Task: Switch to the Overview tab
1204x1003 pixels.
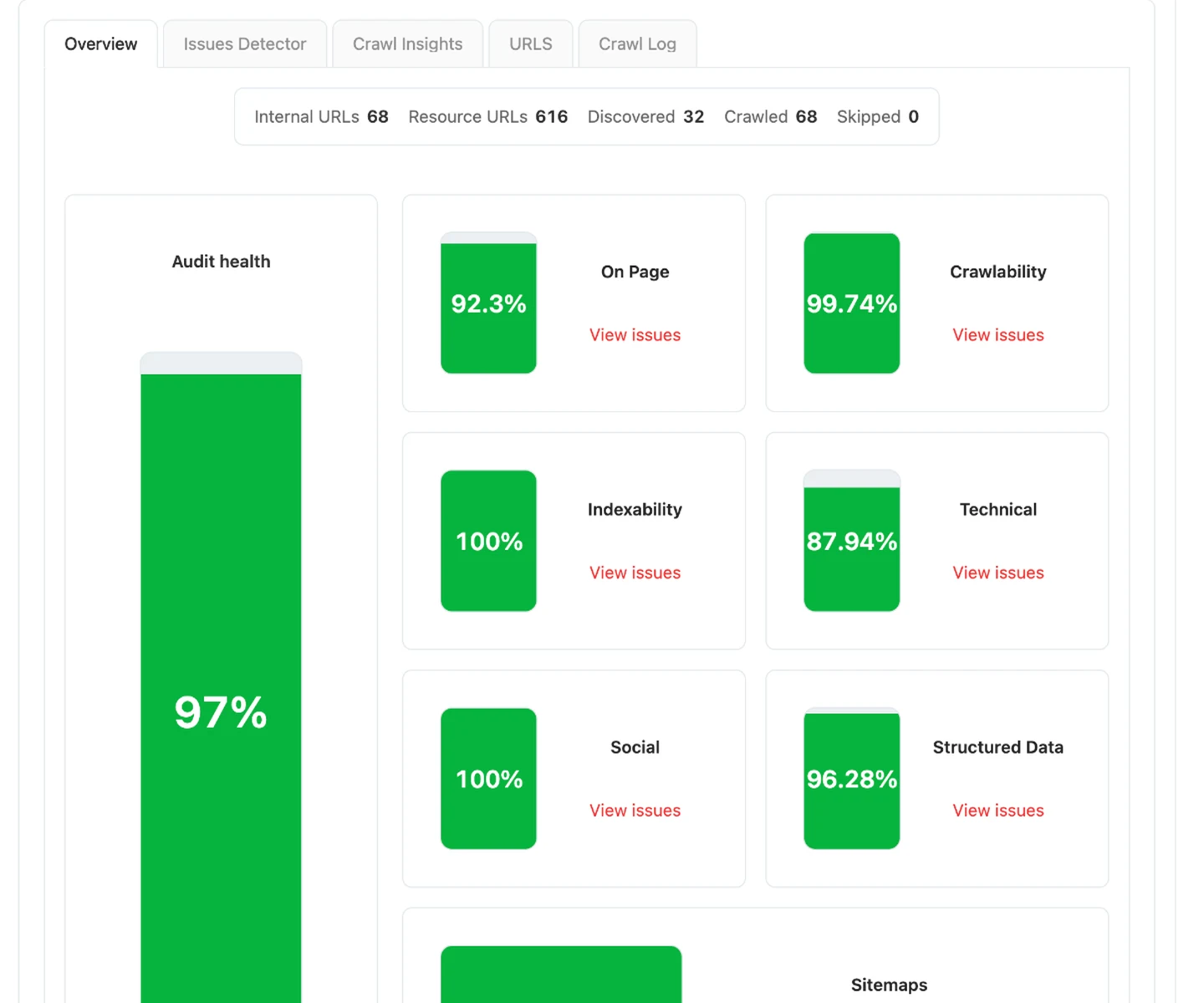Action: (x=100, y=44)
